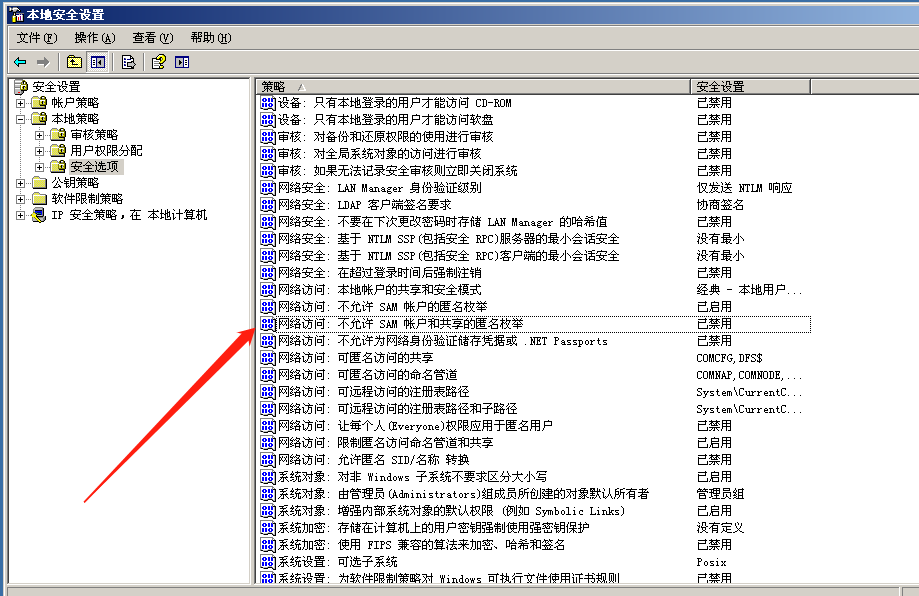Collapse the 本地策略 tree node
919x596 pixels.
pos(20,118)
